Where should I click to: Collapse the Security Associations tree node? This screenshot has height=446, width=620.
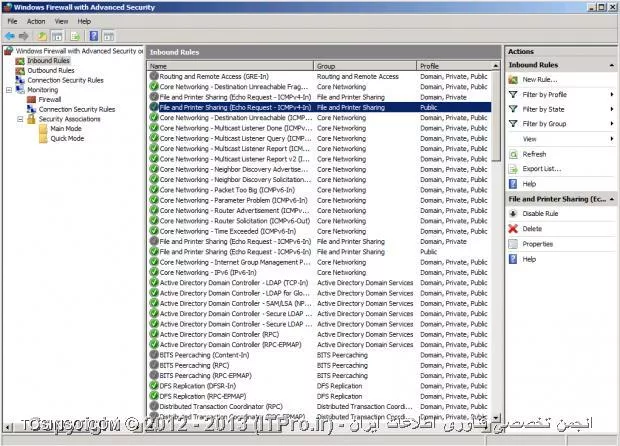(x=20, y=119)
